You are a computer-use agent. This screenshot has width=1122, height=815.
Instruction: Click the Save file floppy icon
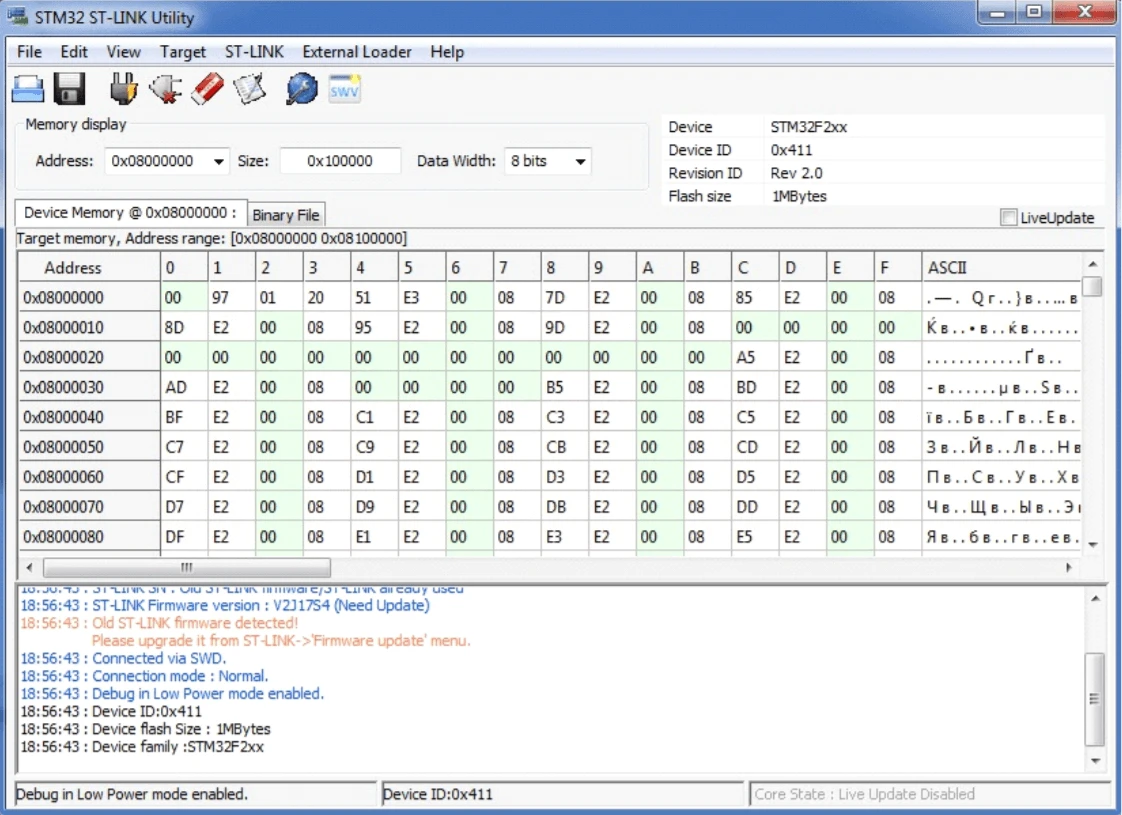tap(69, 89)
